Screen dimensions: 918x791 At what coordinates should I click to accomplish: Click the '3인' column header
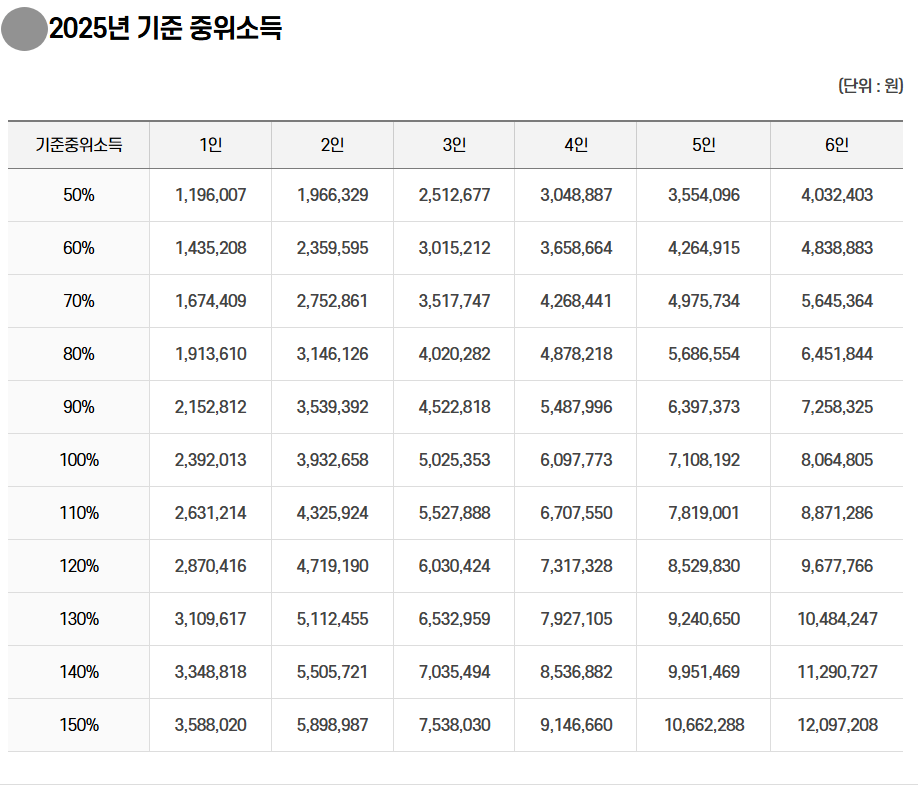tap(454, 145)
